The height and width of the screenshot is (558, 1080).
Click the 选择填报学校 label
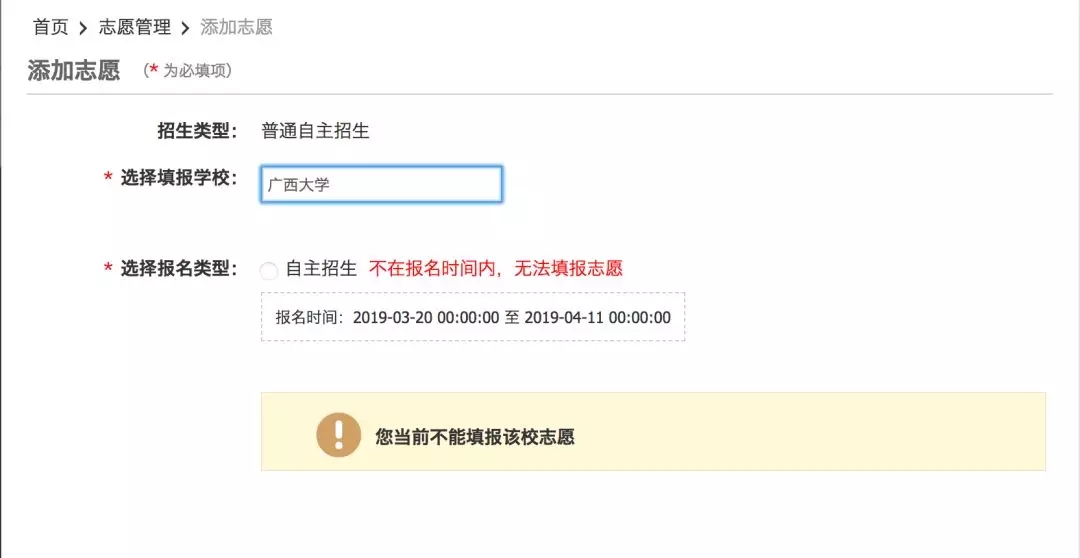pos(179,178)
